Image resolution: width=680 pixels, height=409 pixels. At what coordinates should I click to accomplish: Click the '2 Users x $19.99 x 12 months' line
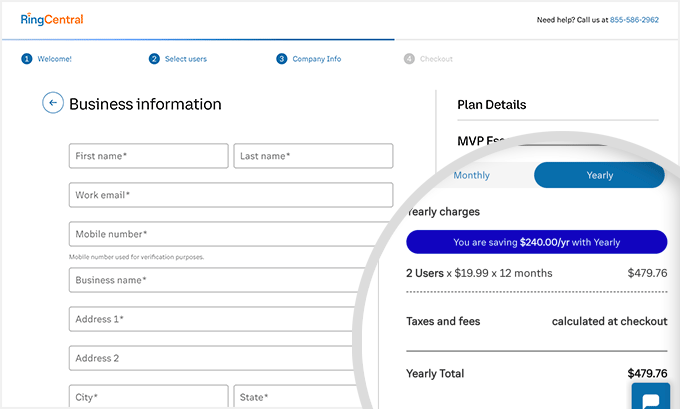[479, 273]
